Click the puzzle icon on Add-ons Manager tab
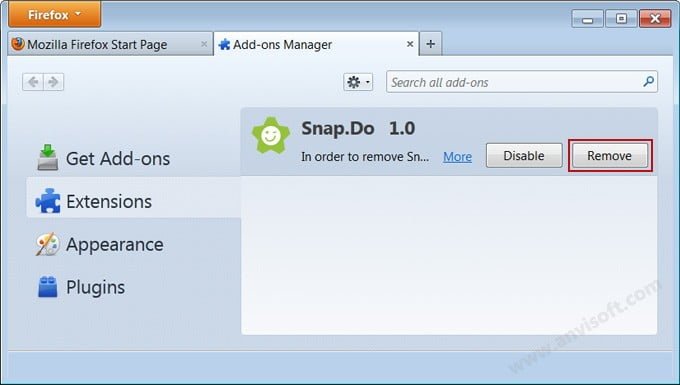The width and height of the screenshot is (680, 385). (x=224, y=44)
